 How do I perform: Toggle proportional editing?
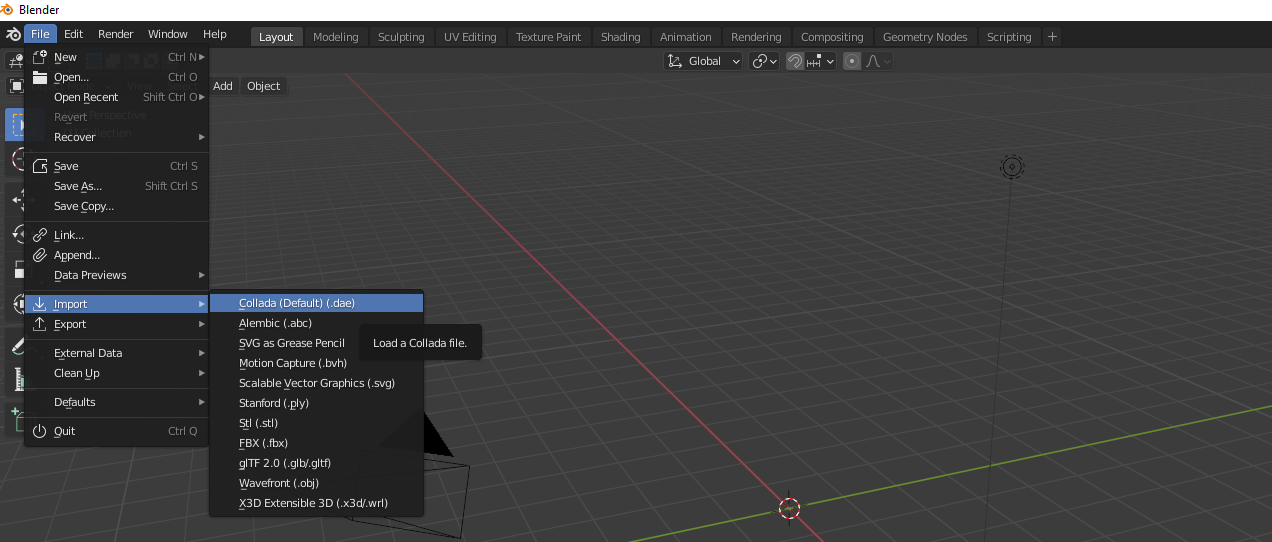pos(852,61)
